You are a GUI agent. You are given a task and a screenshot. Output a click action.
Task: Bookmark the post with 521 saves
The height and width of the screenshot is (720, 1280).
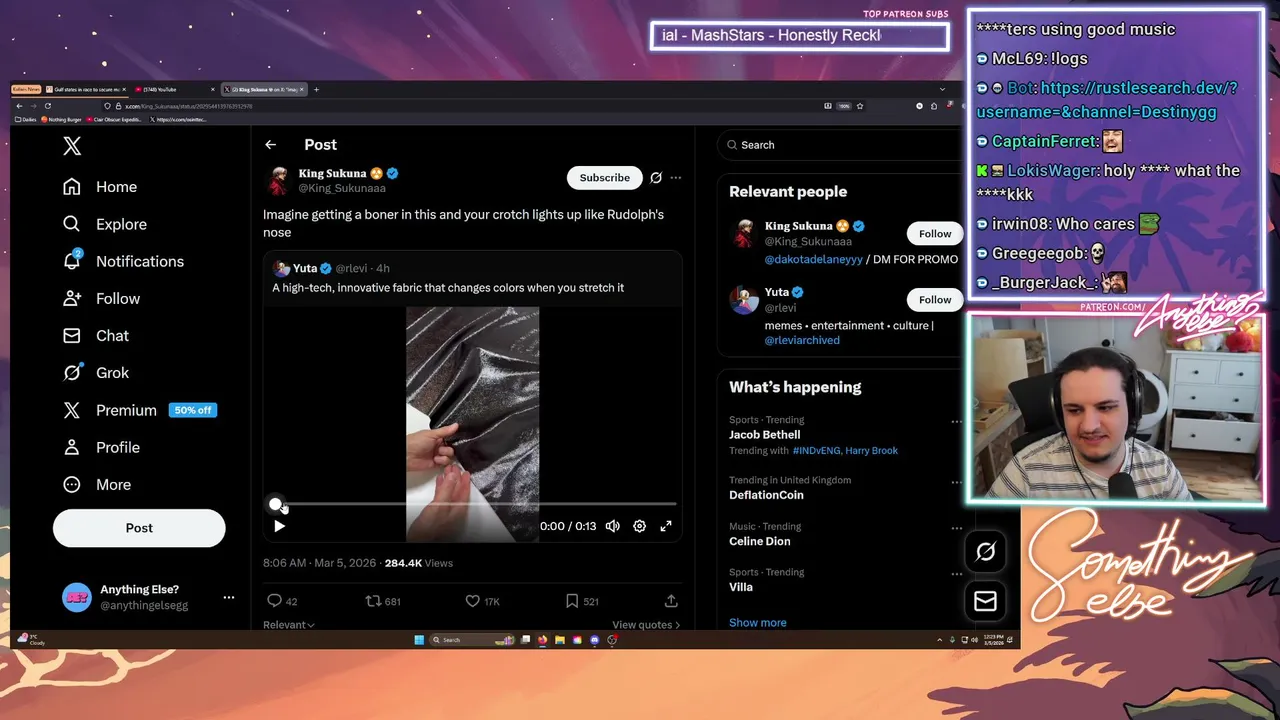click(572, 601)
